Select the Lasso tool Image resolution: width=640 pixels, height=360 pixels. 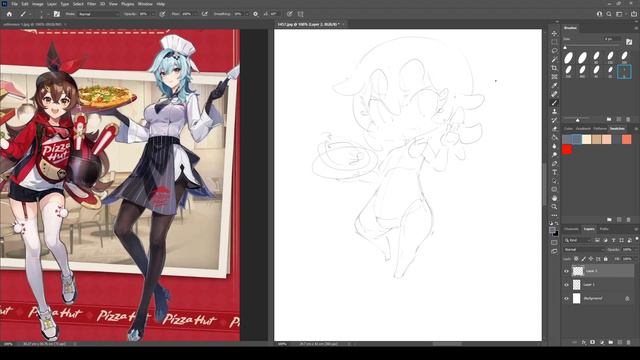(x=554, y=51)
